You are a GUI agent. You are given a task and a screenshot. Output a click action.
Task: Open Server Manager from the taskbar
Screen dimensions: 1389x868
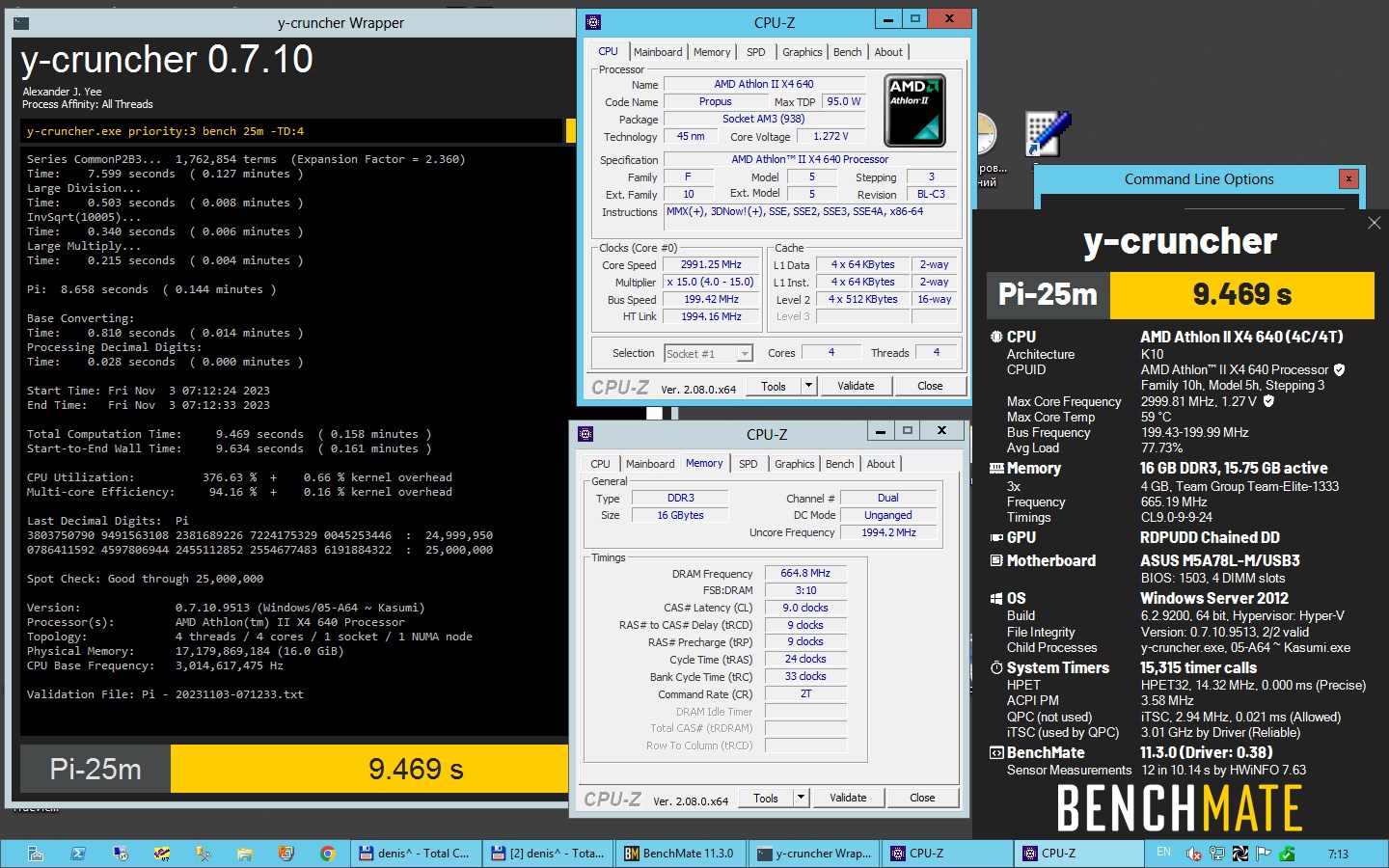click(36, 854)
